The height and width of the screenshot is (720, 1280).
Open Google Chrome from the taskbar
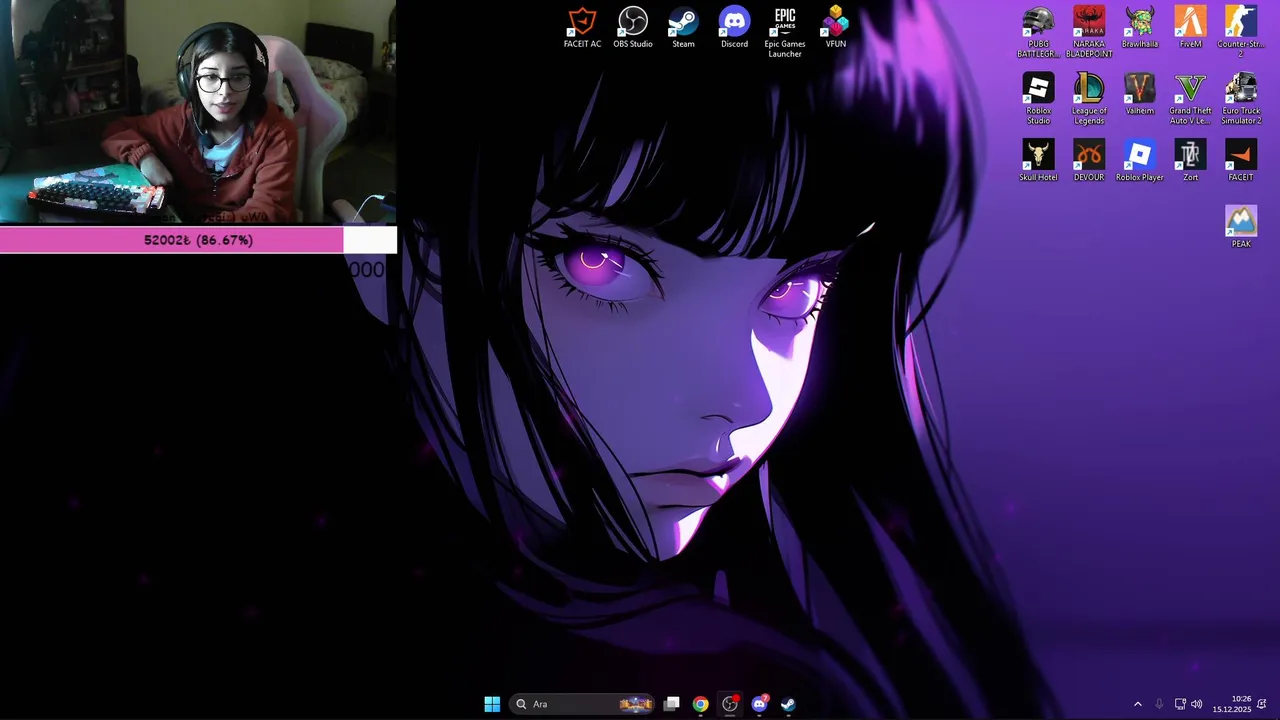tap(701, 704)
